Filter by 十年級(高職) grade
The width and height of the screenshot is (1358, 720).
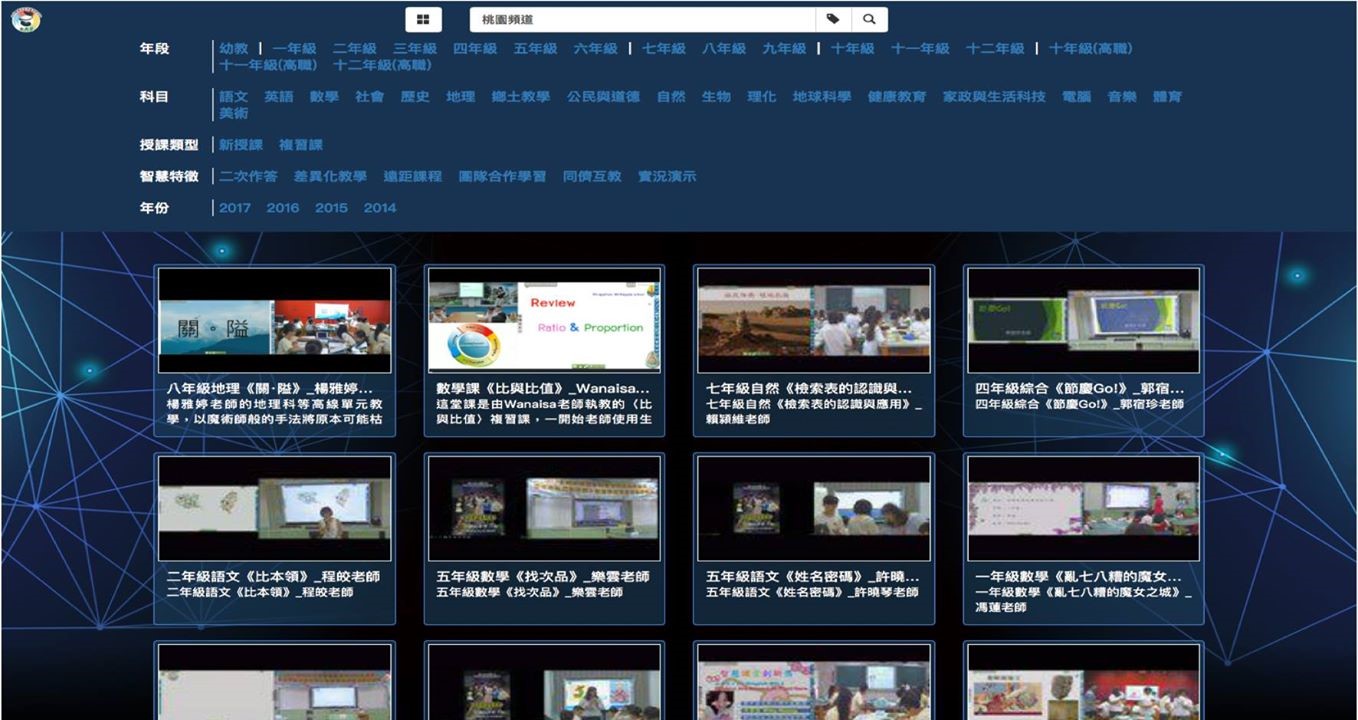tap(1091, 48)
